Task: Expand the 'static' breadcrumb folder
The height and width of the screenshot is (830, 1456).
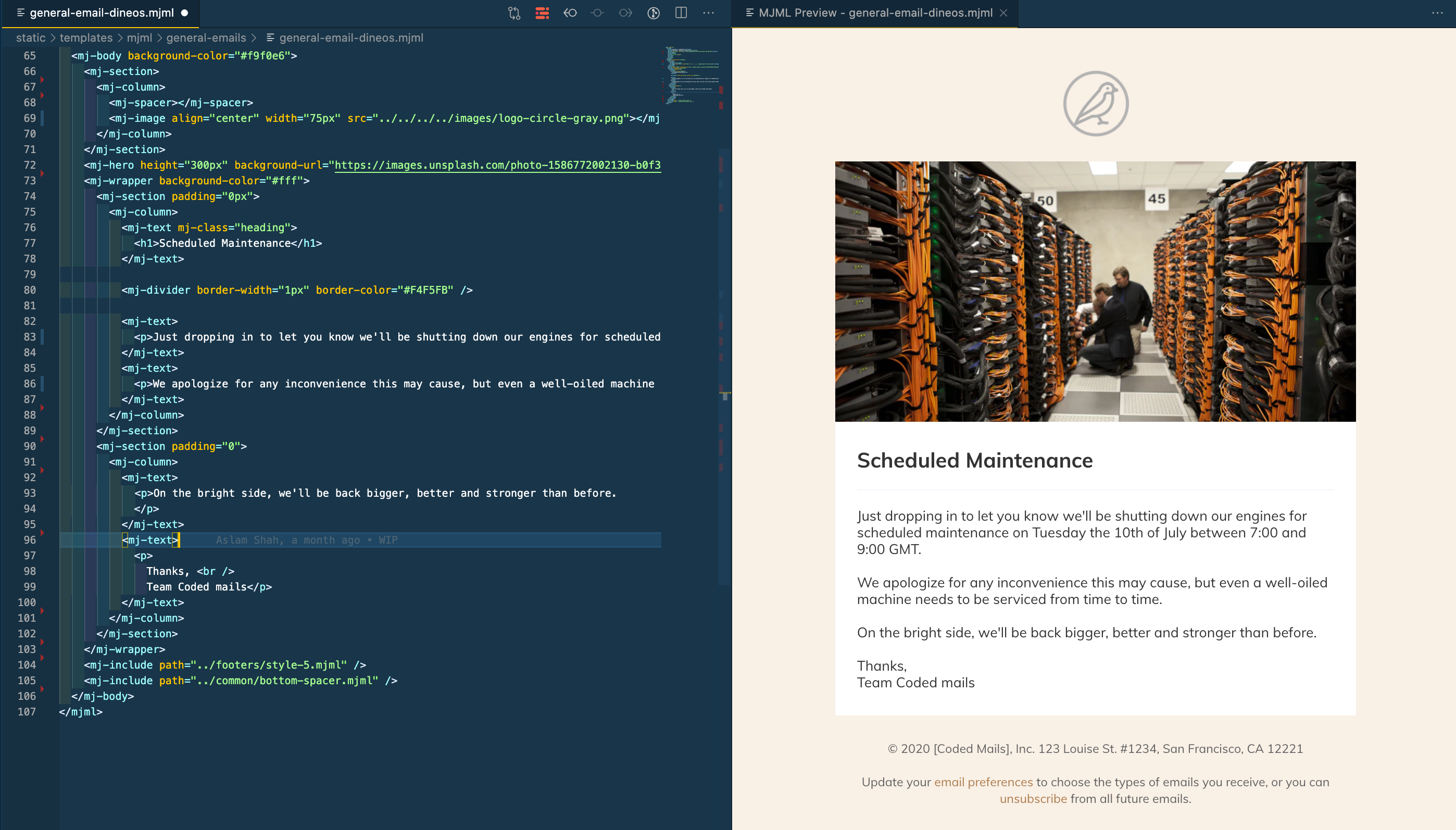Action: point(30,37)
